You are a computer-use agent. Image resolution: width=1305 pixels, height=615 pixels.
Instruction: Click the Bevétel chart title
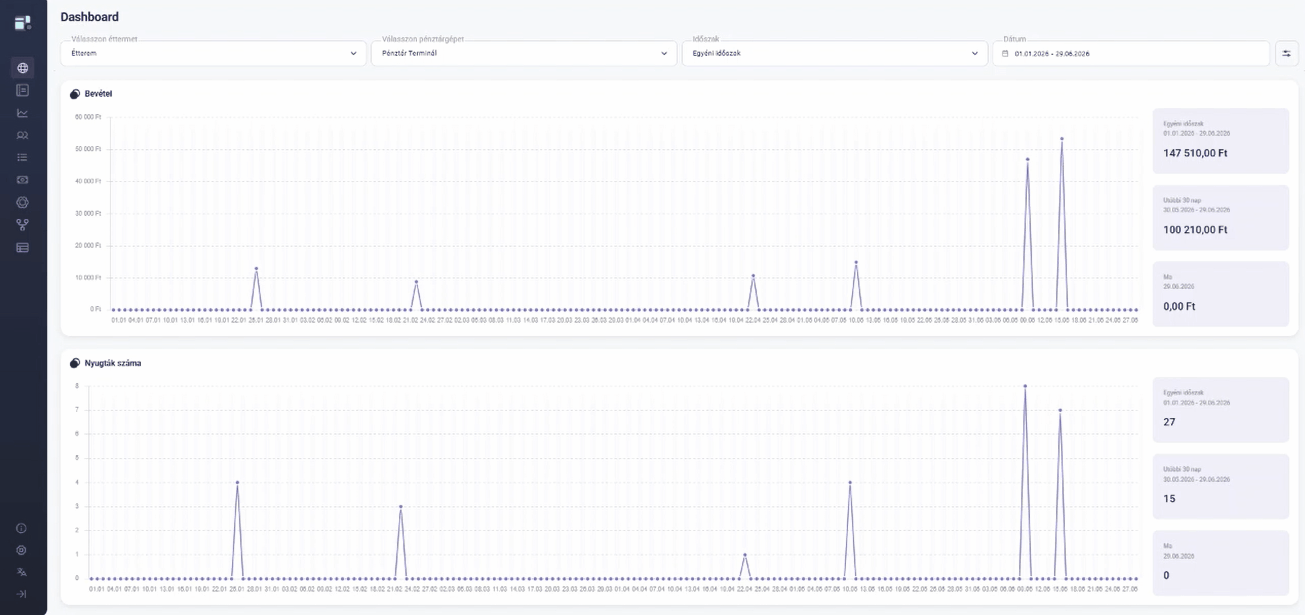coord(98,94)
